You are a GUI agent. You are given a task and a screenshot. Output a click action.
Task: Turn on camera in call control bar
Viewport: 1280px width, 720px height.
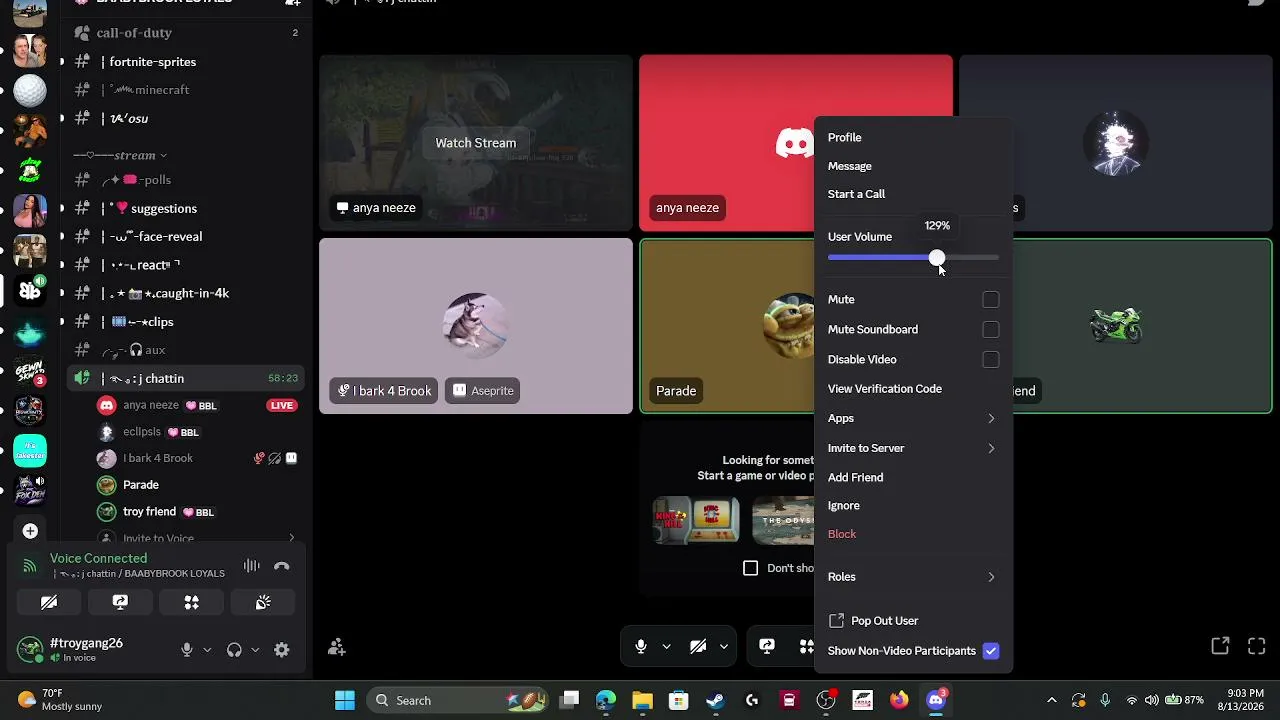pos(698,647)
